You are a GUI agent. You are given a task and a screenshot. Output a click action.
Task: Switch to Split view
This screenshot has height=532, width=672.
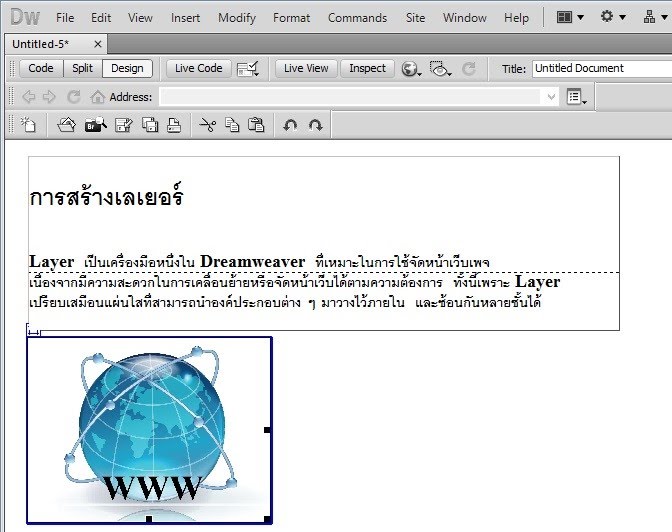click(x=82, y=68)
